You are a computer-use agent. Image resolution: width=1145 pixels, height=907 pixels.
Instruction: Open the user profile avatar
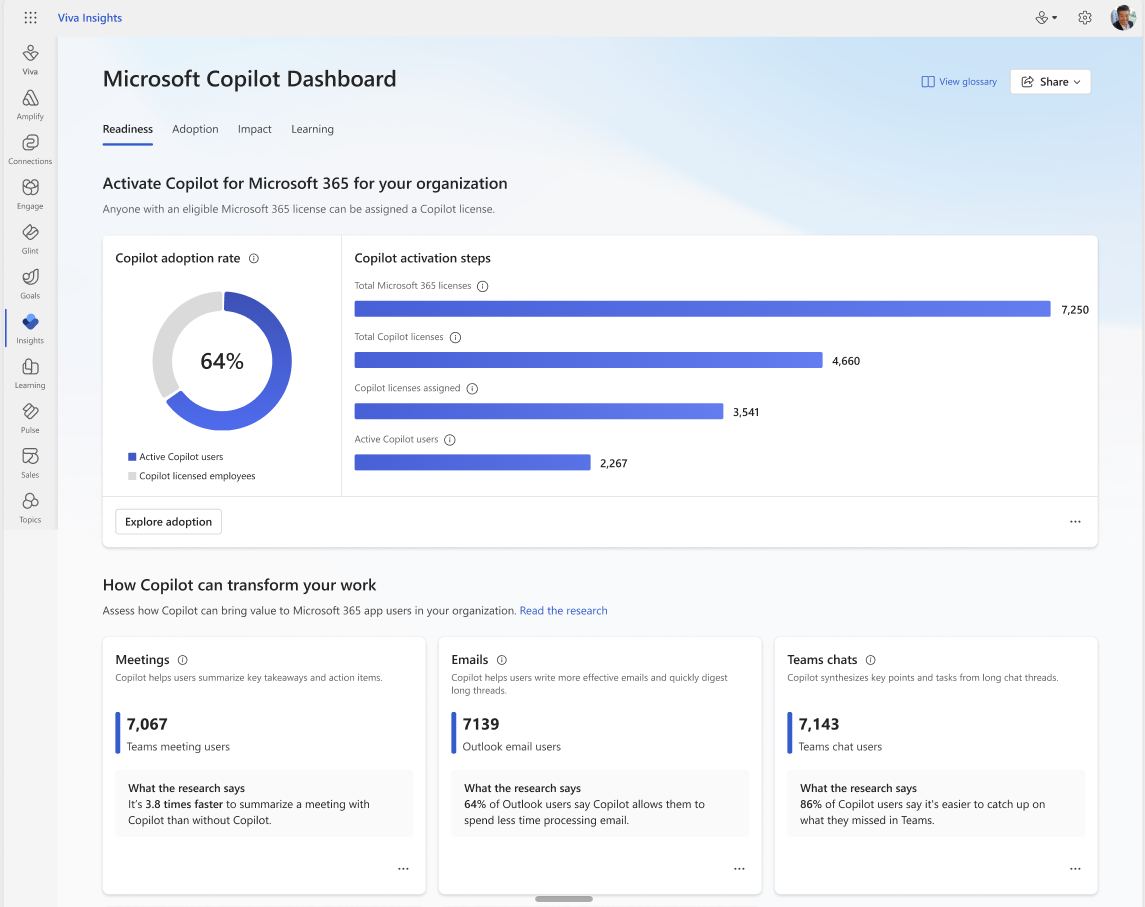[x=1123, y=18]
